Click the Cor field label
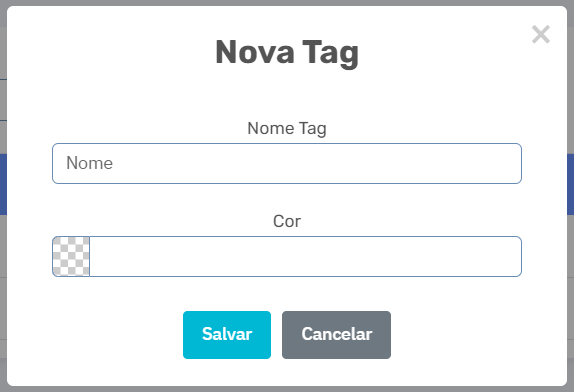The height and width of the screenshot is (392, 574). [287, 221]
